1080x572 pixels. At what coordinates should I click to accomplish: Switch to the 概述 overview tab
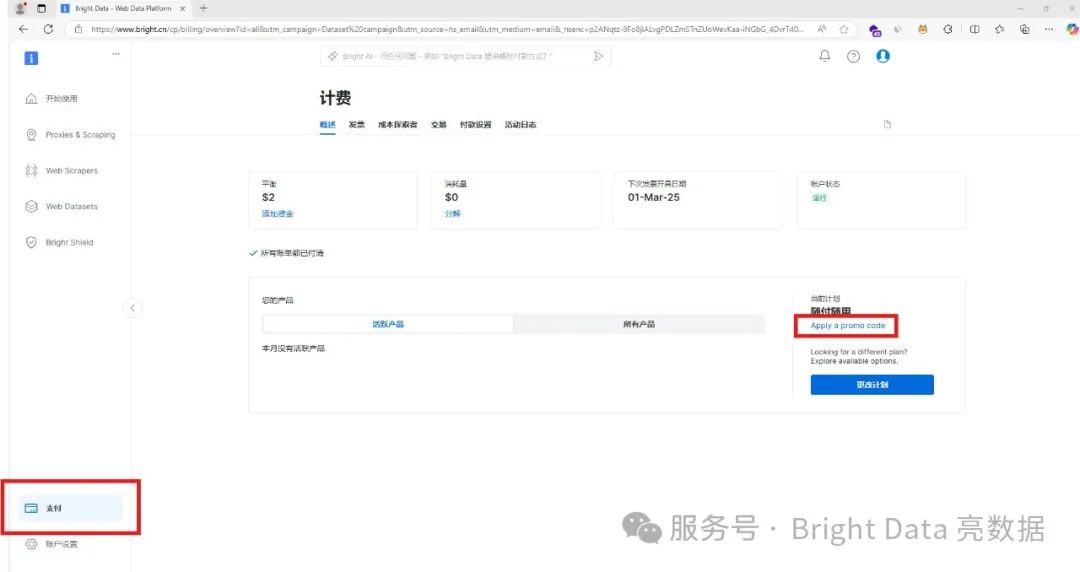click(x=327, y=125)
